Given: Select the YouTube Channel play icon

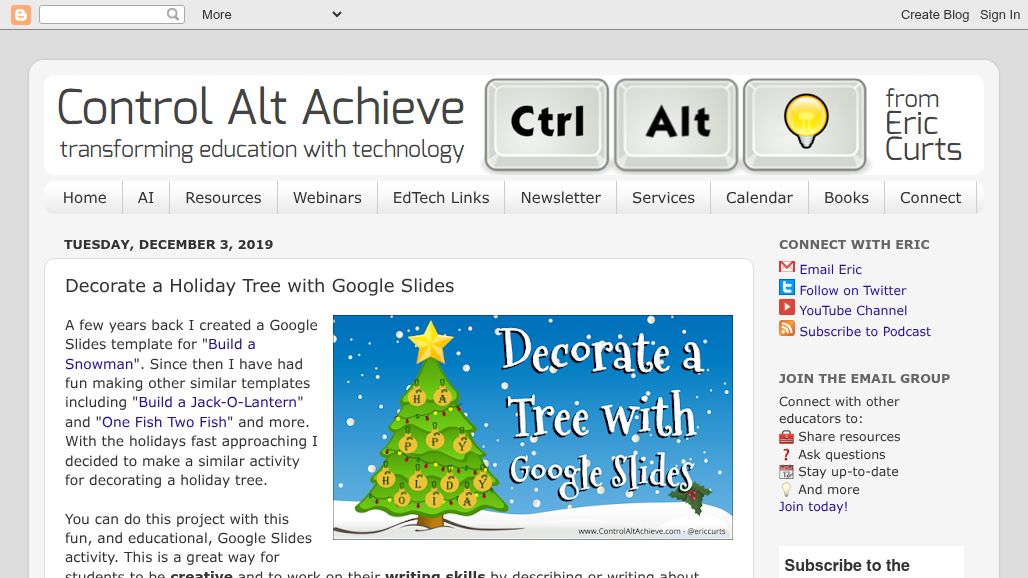Looking at the screenshot, I should click(x=786, y=310).
